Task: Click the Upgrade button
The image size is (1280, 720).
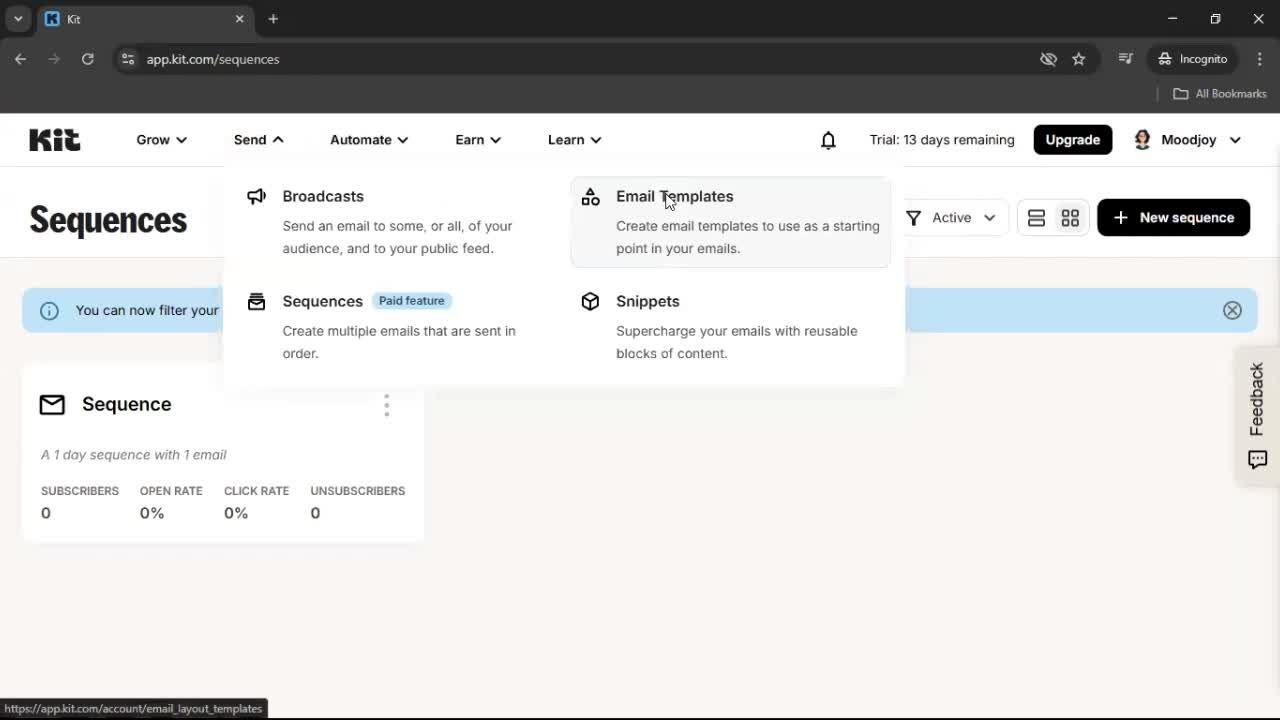Action: [1072, 140]
